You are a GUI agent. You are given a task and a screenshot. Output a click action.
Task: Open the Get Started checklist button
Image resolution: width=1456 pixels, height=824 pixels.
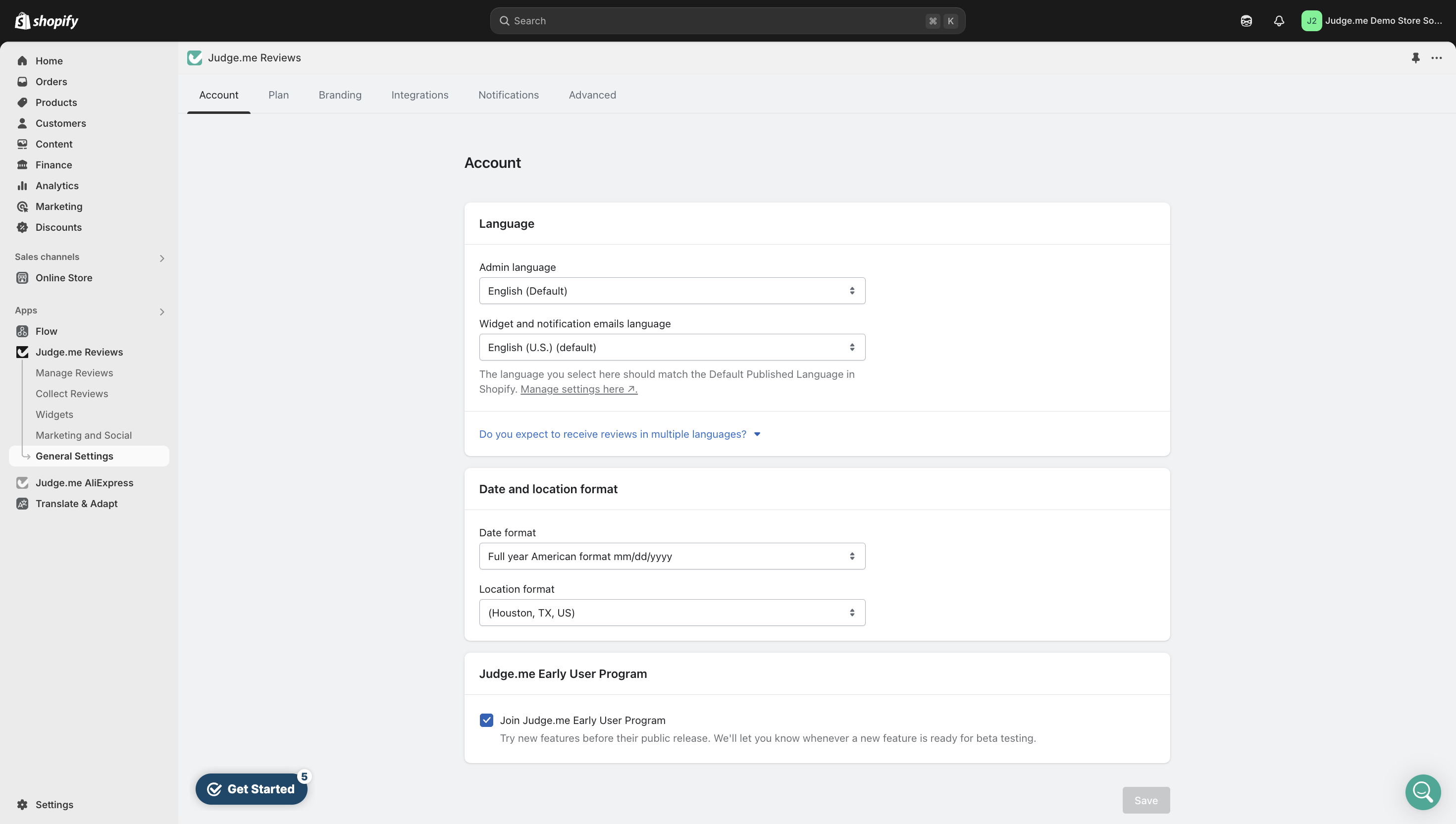coord(251,789)
